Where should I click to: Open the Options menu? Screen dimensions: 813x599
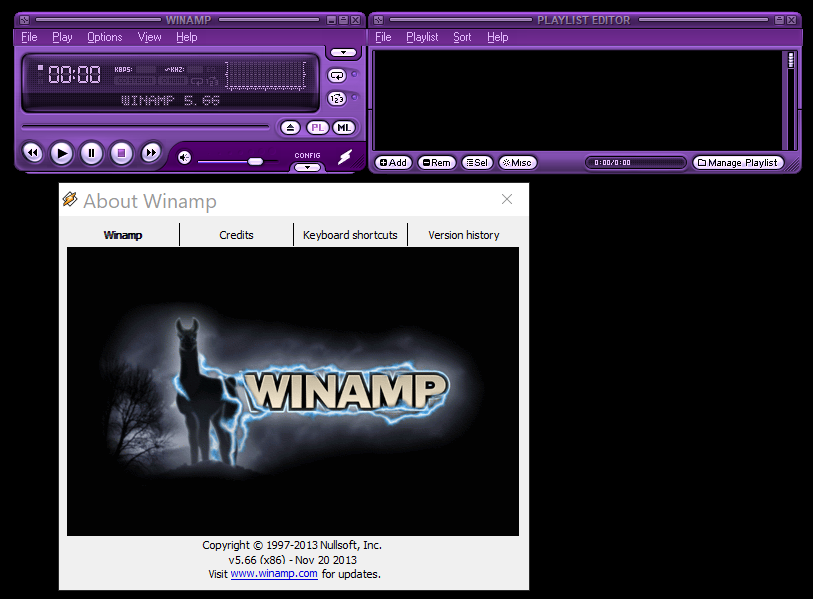point(105,37)
